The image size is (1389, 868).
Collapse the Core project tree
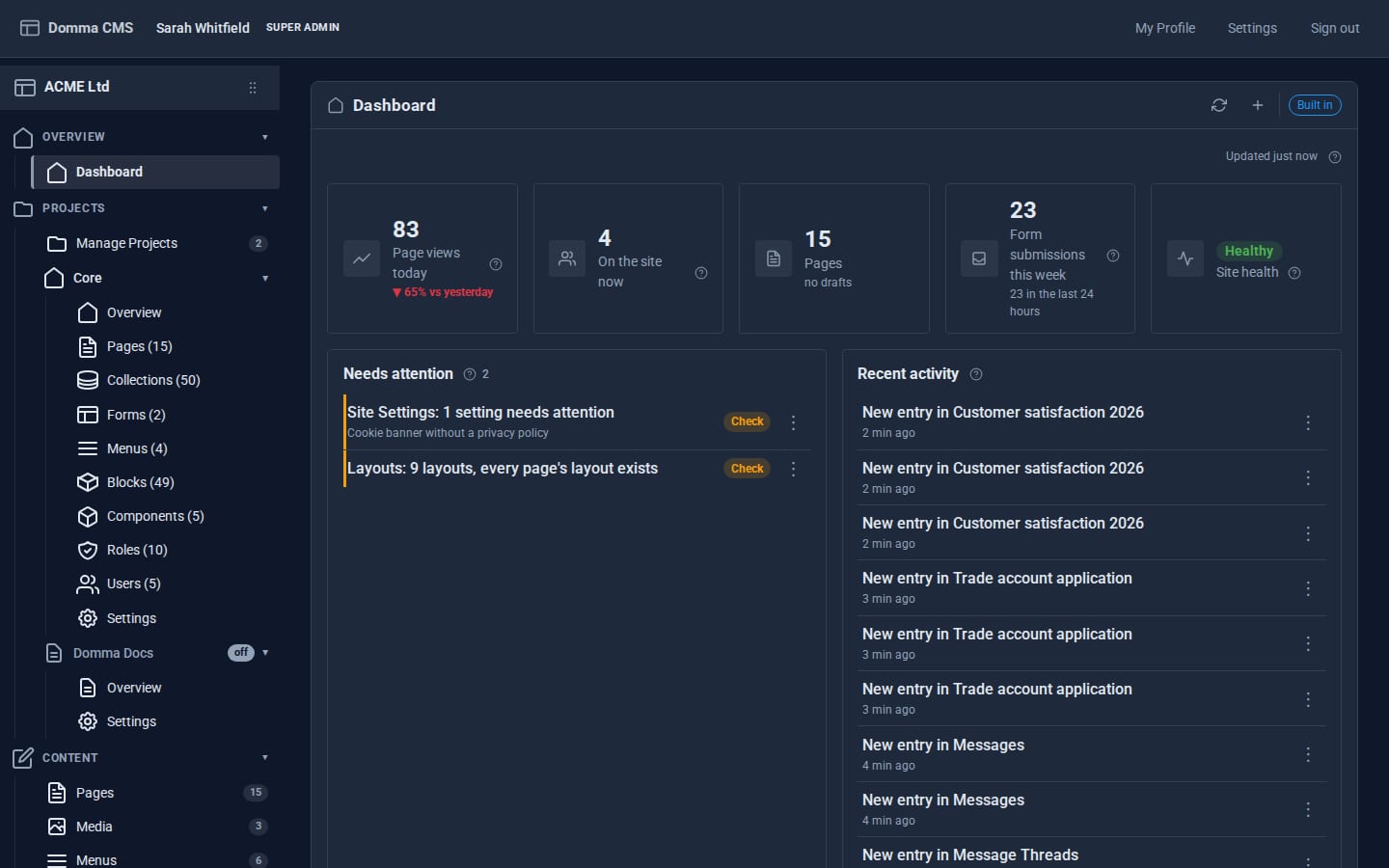265,279
